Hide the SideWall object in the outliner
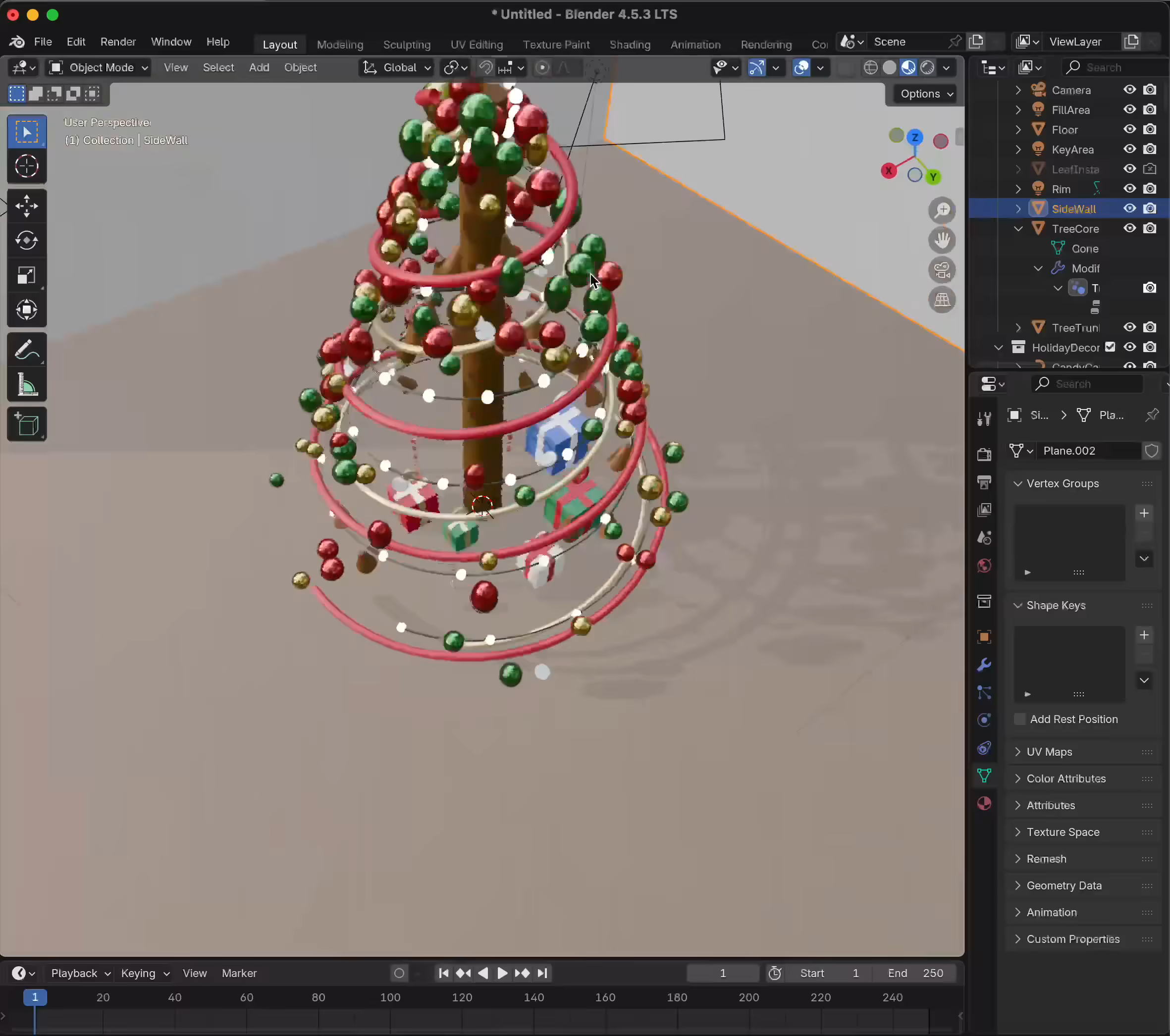This screenshot has height=1036, width=1170. tap(1129, 208)
